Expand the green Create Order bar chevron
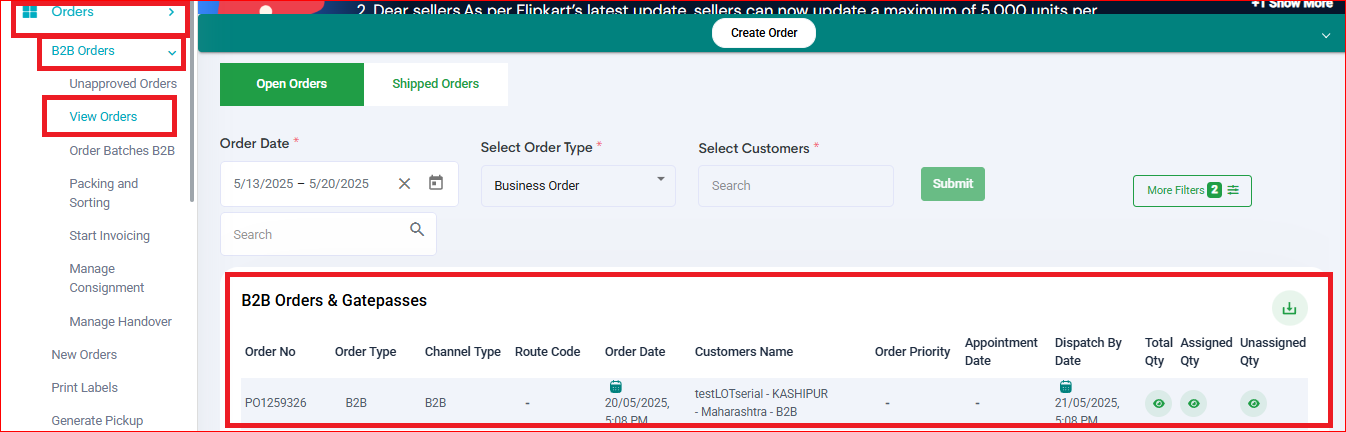This screenshot has width=1346, height=432. [1326, 35]
